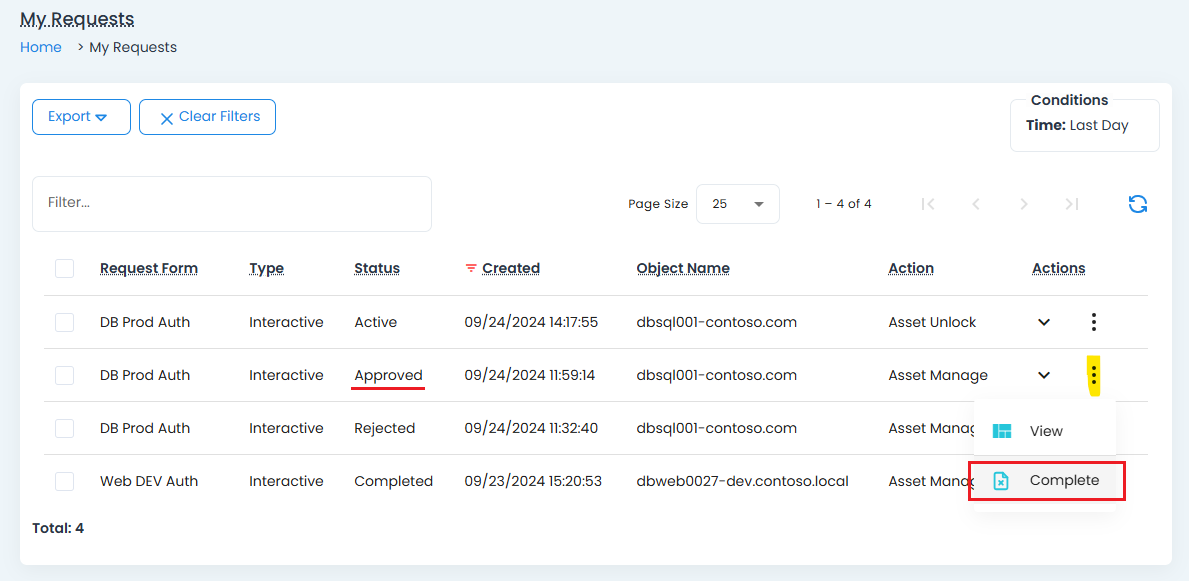Click the Clear Filters button
The height and width of the screenshot is (581, 1189).
207,117
